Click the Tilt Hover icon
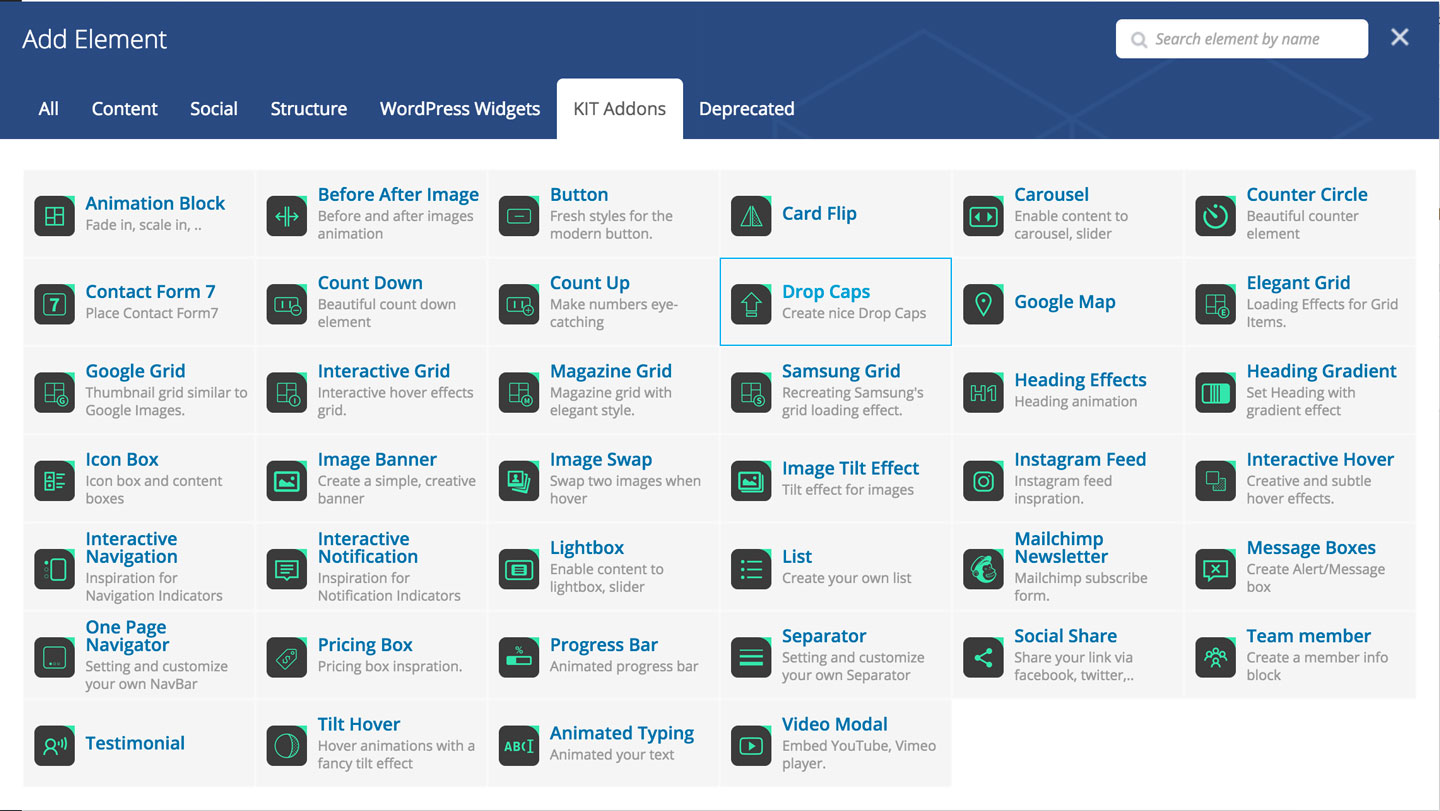This screenshot has height=811, width=1440. click(286, 746)
